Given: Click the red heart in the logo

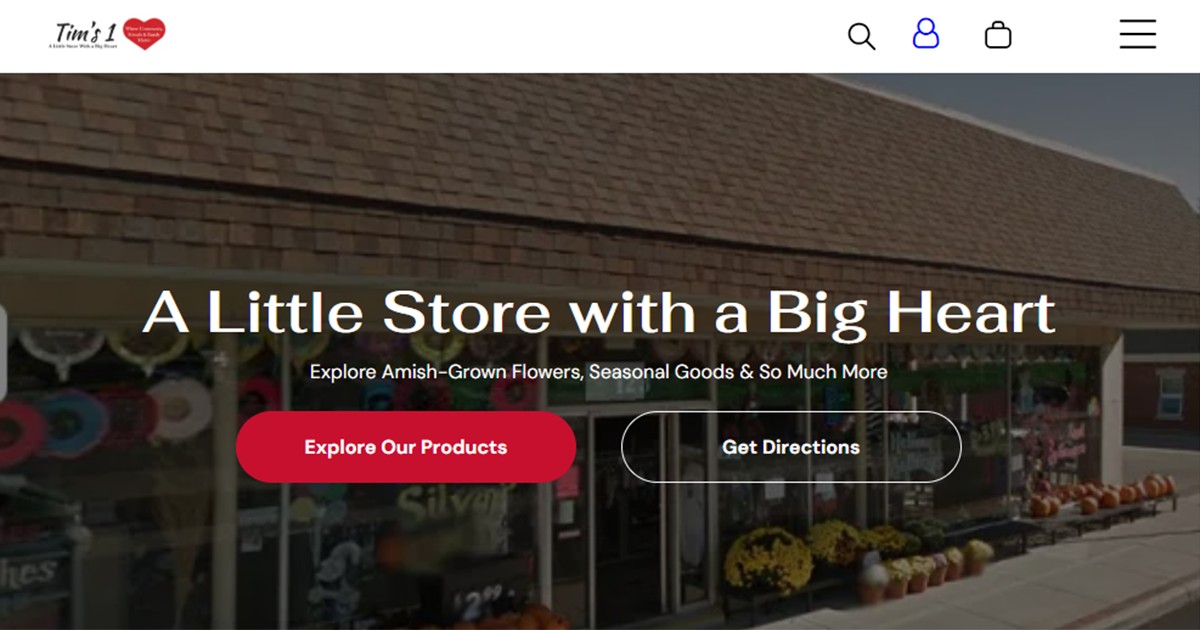Looking at the screenshot, I should [x=144, y=33].
